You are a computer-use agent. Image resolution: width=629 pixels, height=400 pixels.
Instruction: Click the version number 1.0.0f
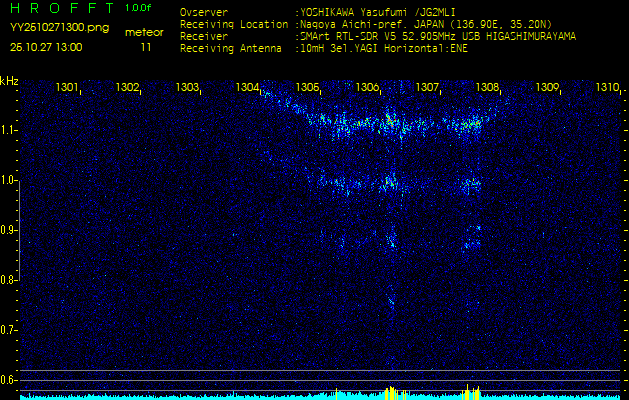click(x=139, y=8)
